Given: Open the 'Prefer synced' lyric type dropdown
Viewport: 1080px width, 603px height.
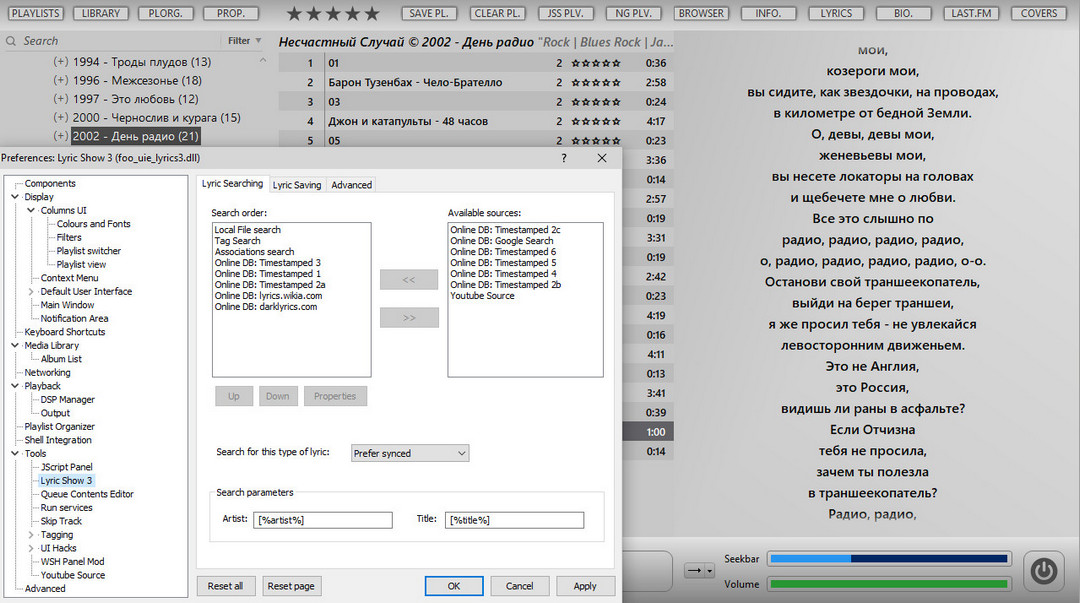Looking at the screenshot, I should [x=409, y=453].
